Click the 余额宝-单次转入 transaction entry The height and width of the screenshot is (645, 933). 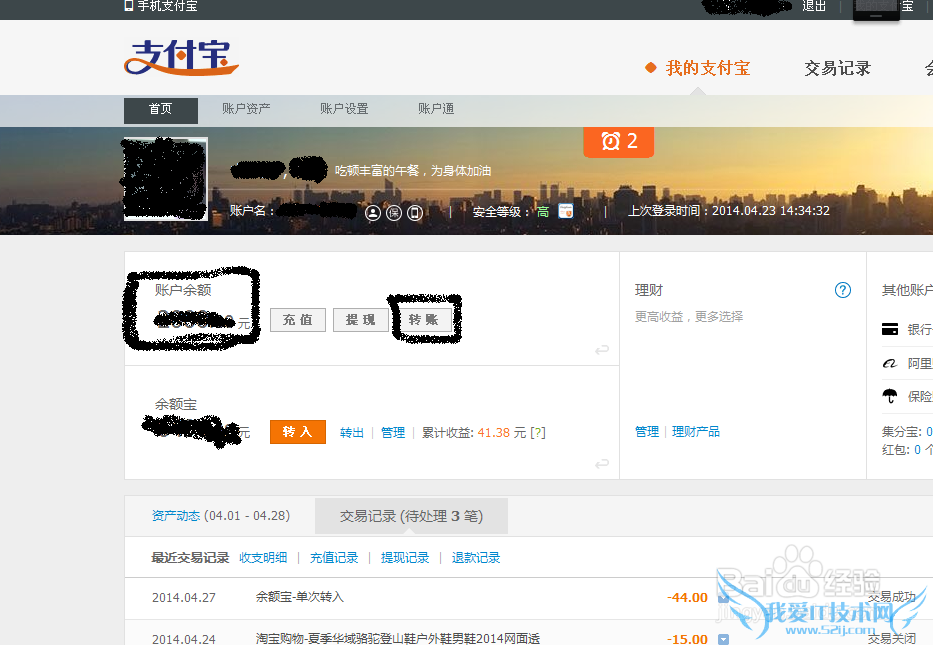point(299,596)
